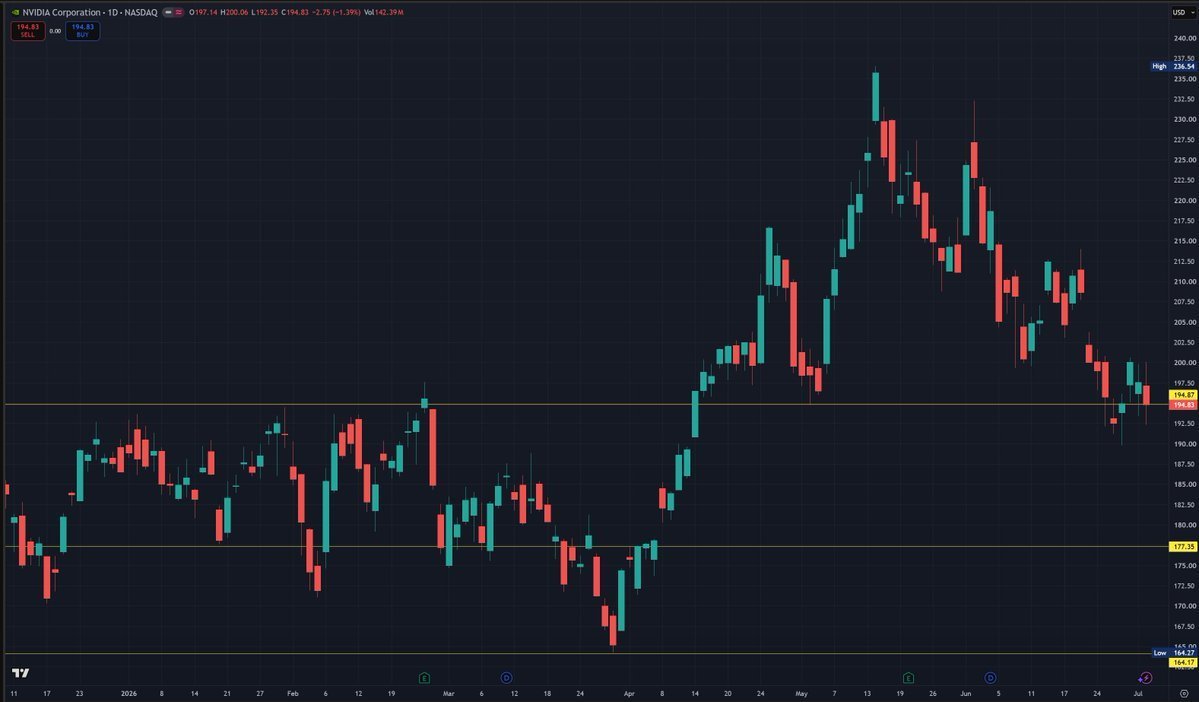Toggle the grey dash indicator in the legend pill
Image resolution: width=1199 pixels, height=702 pixels.
click(168, 12)
